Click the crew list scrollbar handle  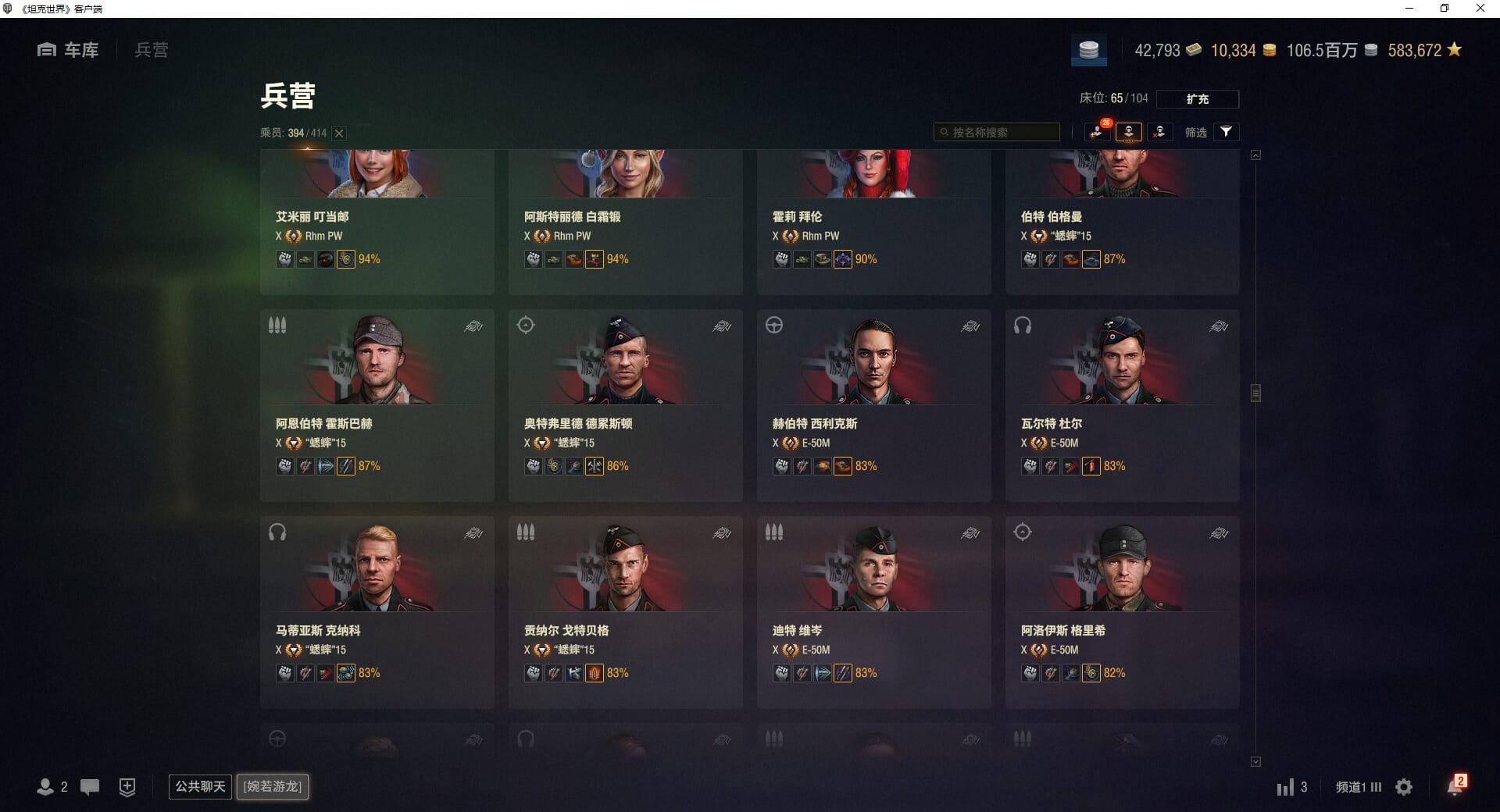coord(1255,393)
